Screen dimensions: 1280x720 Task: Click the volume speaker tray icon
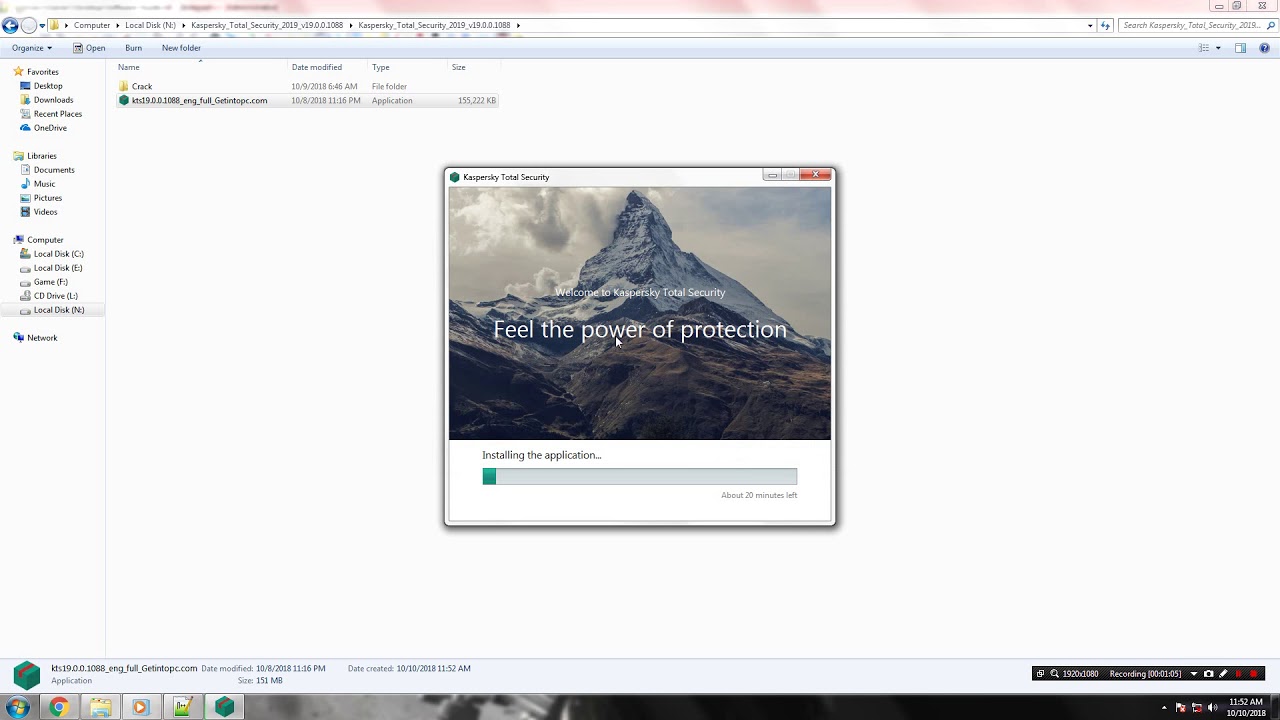tap(1213, 708)
